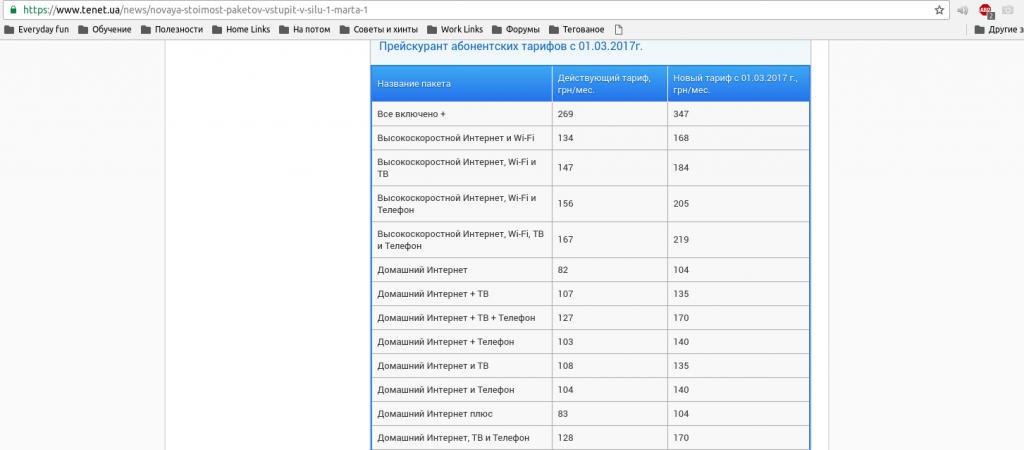
Task: Open the Everyday fun bookmark folder
Action: (x=40, y=29)
